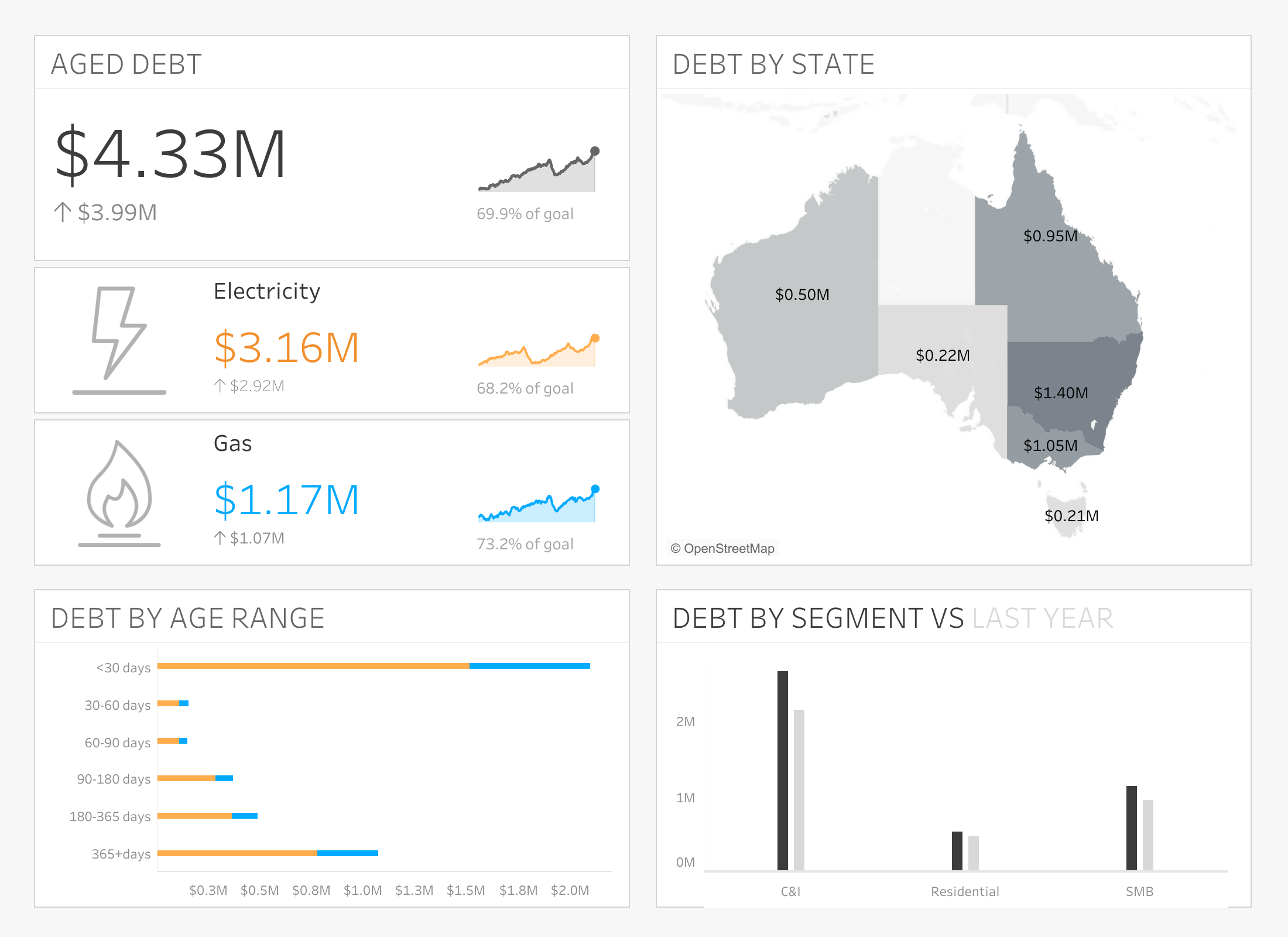Click the $4.33M aged debt total
1288x937 pixels.
click(x=170, y=153)
